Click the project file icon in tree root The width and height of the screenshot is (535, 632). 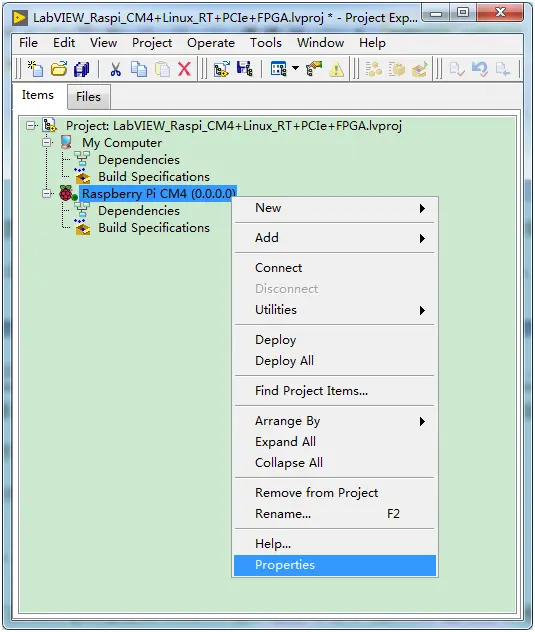tap(50, 125)
